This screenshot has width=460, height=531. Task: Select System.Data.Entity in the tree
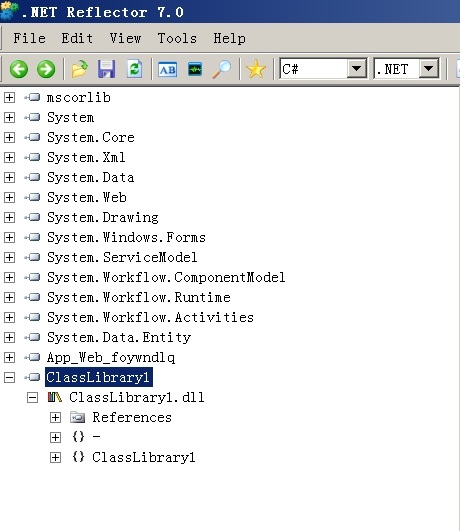coord(119,337)
